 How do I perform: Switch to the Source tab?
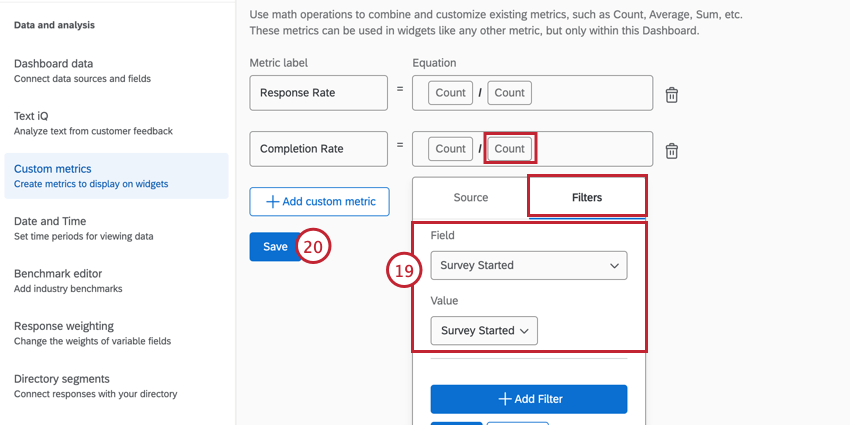coord(470,197)
